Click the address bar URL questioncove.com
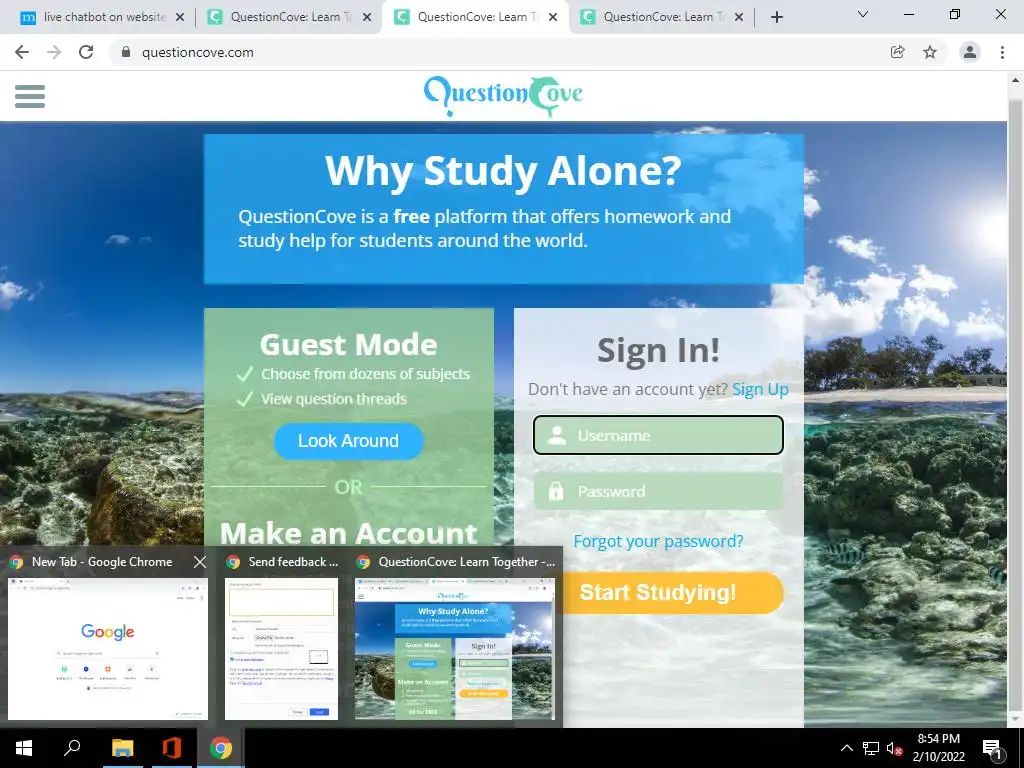The image size is (1024, 768). pos(198,52)
